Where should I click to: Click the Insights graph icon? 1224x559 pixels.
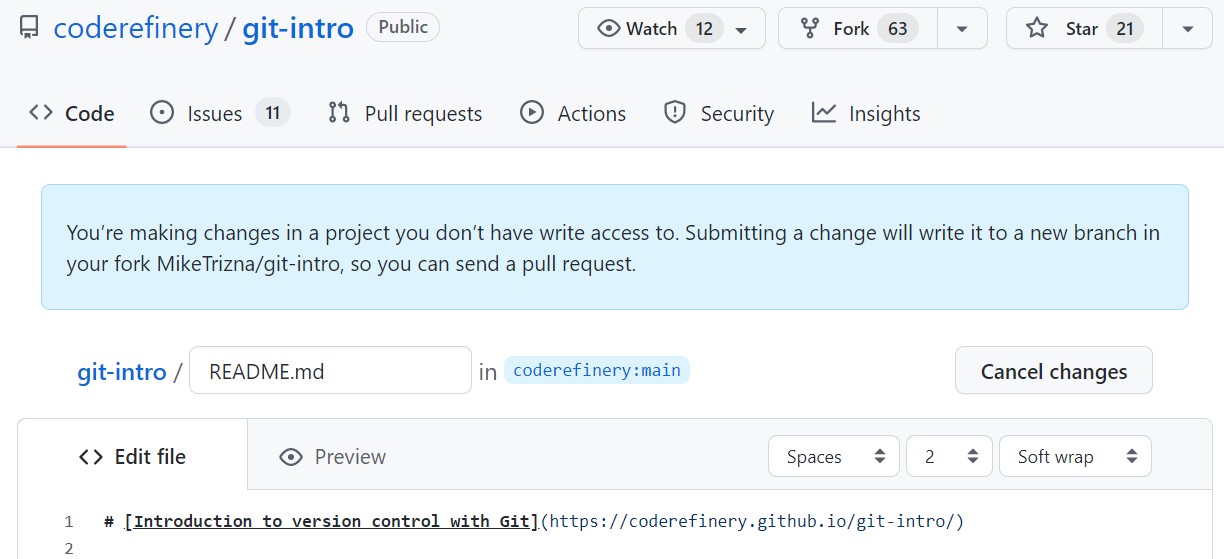tap(824, 113)
